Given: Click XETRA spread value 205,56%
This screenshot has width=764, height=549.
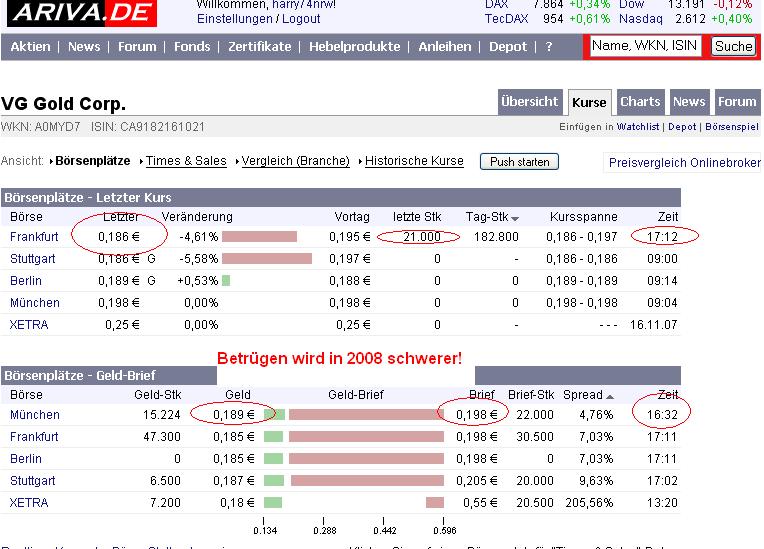Looking at the screenshot, I should tap(589, 502).
